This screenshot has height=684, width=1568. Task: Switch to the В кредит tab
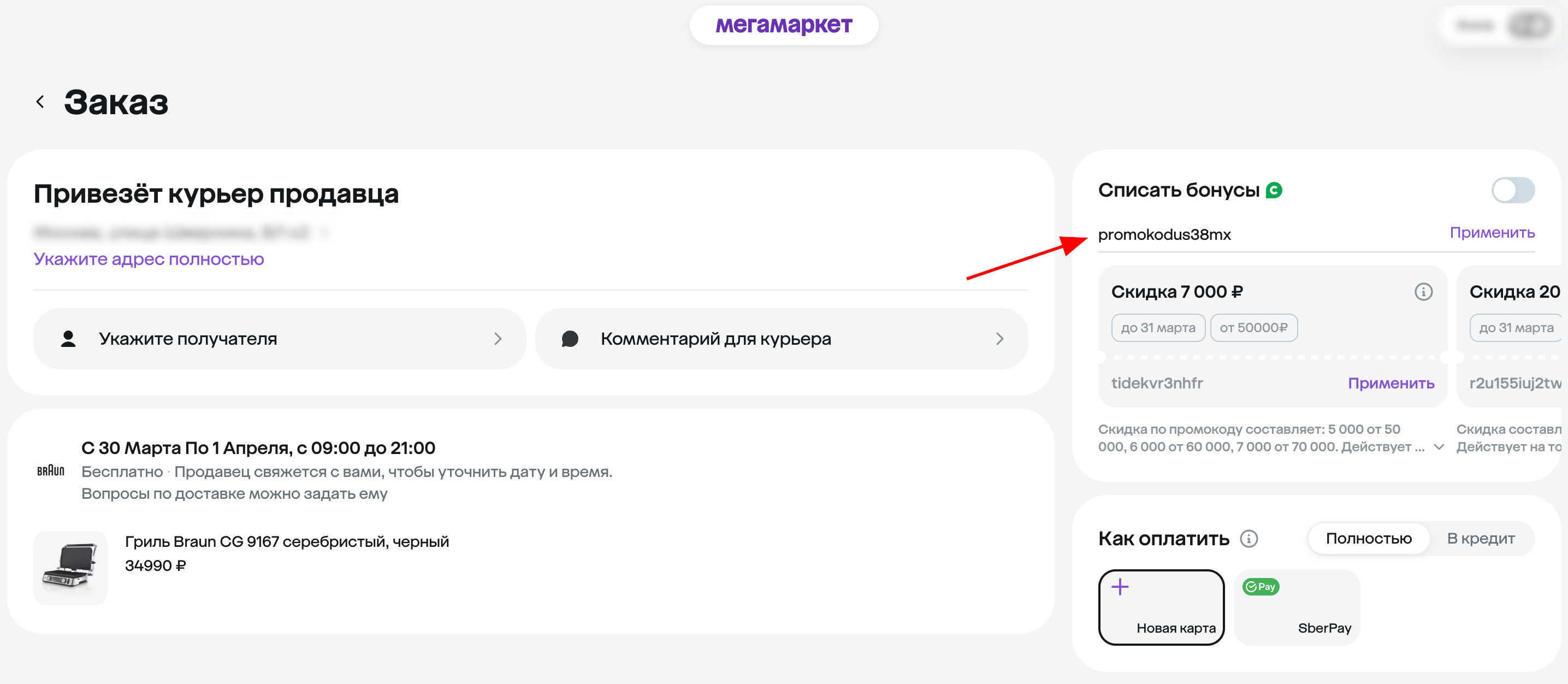[x=1481, y=539]
